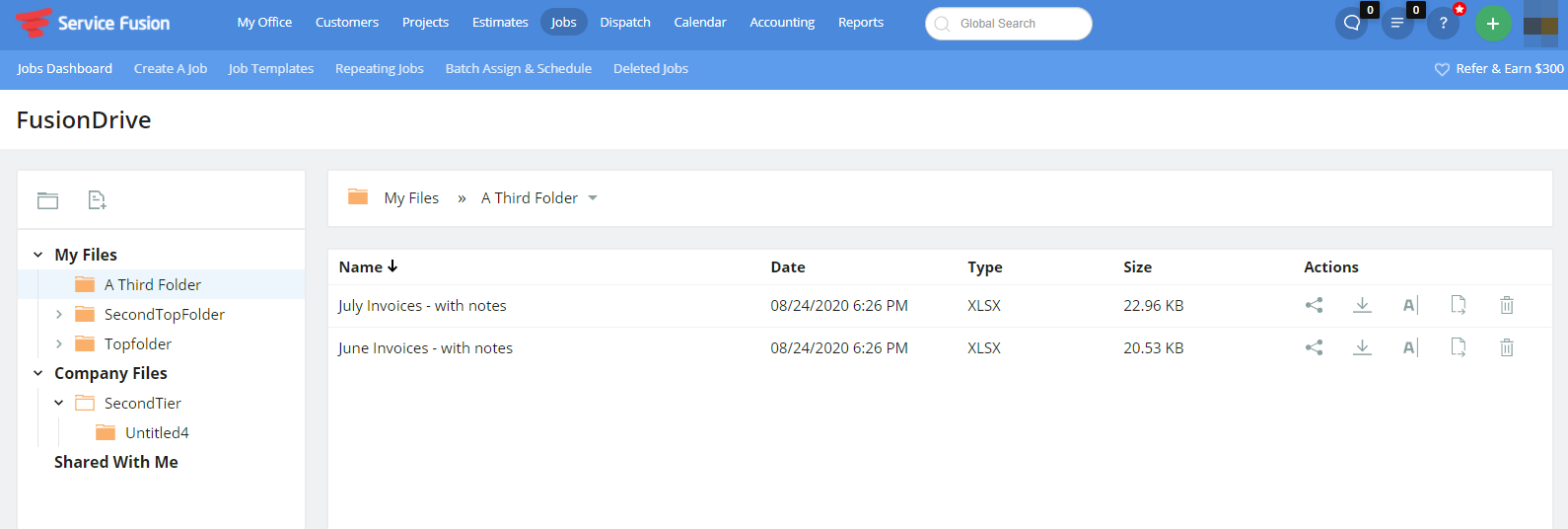The width and height of the screenshot is (1568, 529).
Task: Select the SecondTier folder
Action: click(x=143, y=403)
